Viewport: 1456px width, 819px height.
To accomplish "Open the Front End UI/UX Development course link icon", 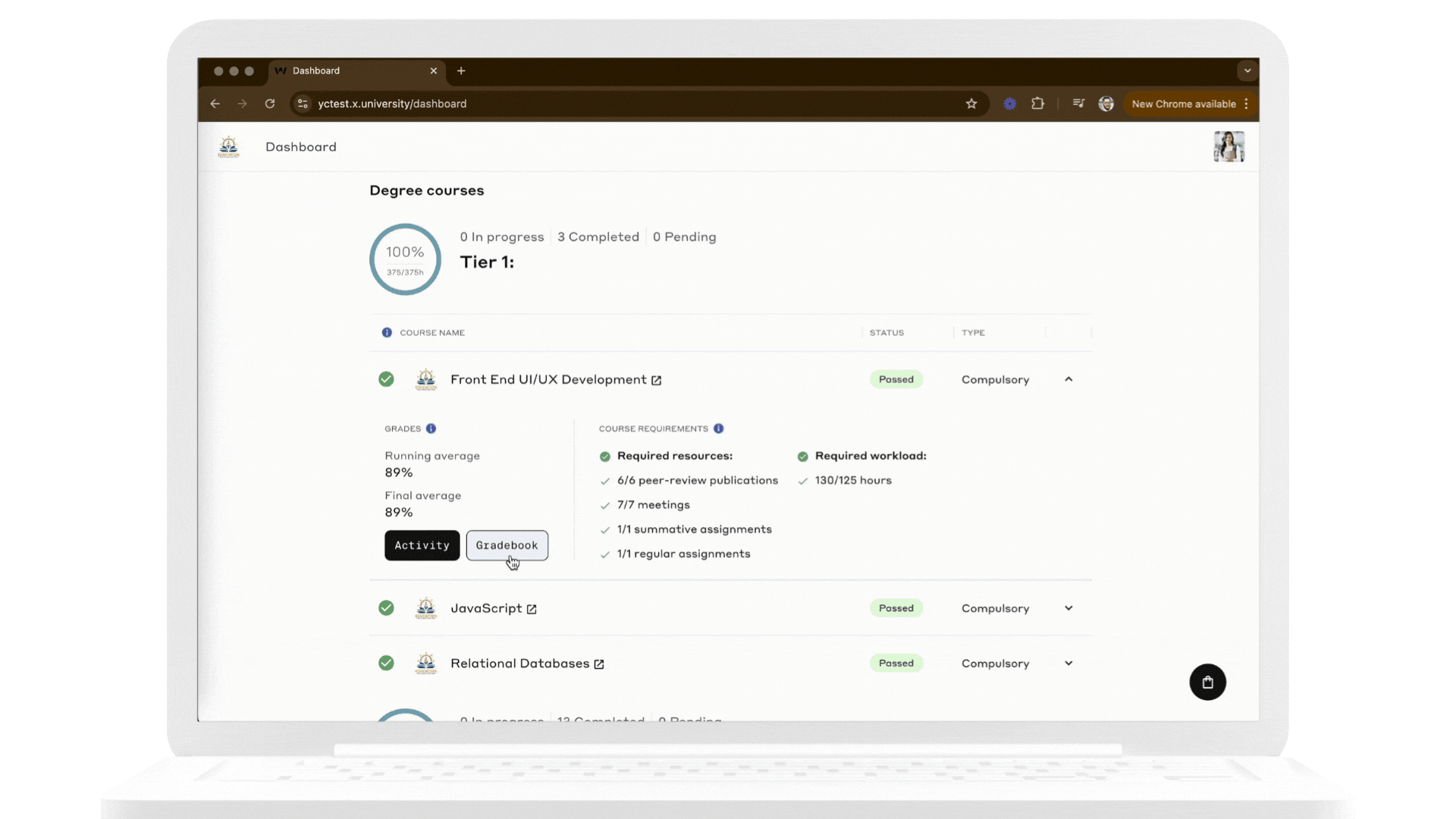I will pos(654,380).
